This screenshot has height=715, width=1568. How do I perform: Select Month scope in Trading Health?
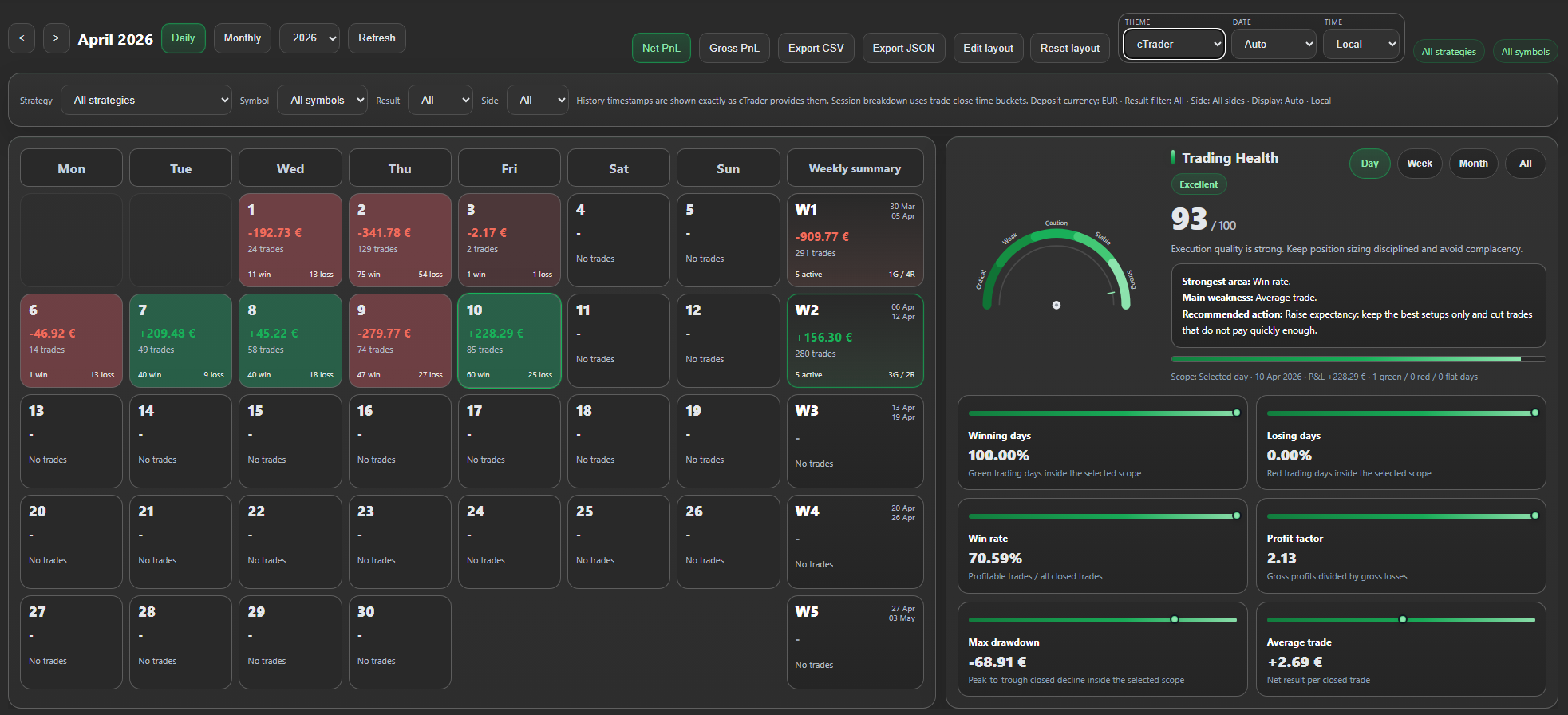pos(1473,164)
